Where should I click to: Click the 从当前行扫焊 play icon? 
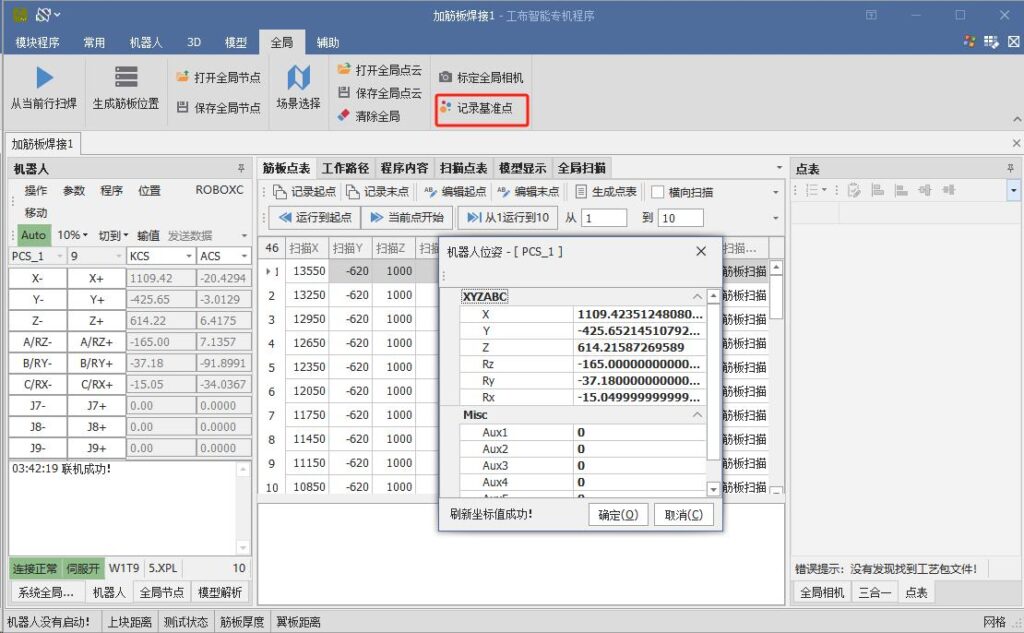(44, 78)
